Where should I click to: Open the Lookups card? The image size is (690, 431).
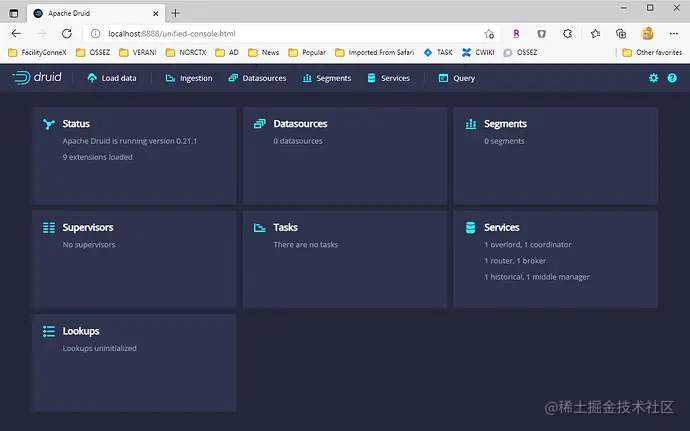[134, 363]
